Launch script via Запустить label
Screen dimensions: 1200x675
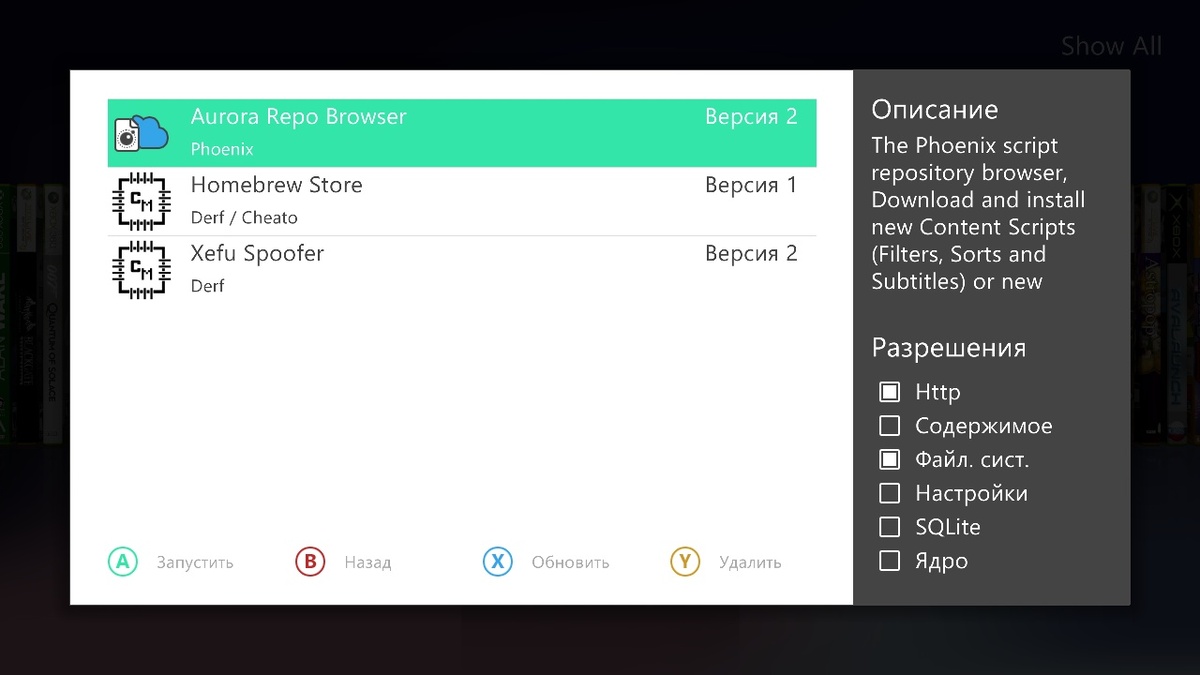point(195,562)
